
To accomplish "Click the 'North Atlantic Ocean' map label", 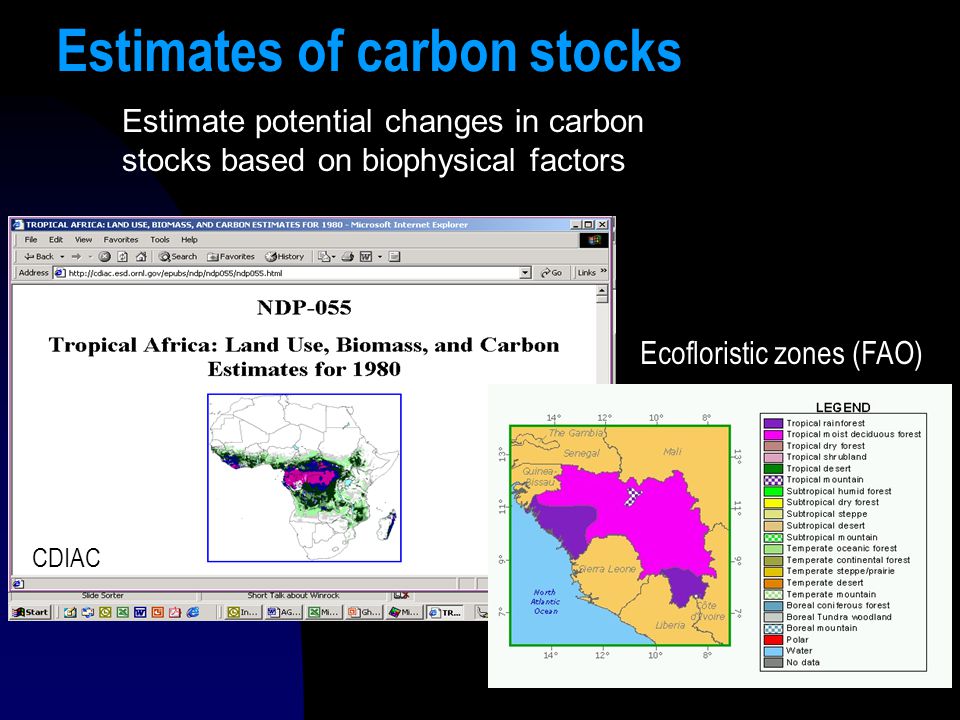I will pyautogui.click(x=545, y=601).
